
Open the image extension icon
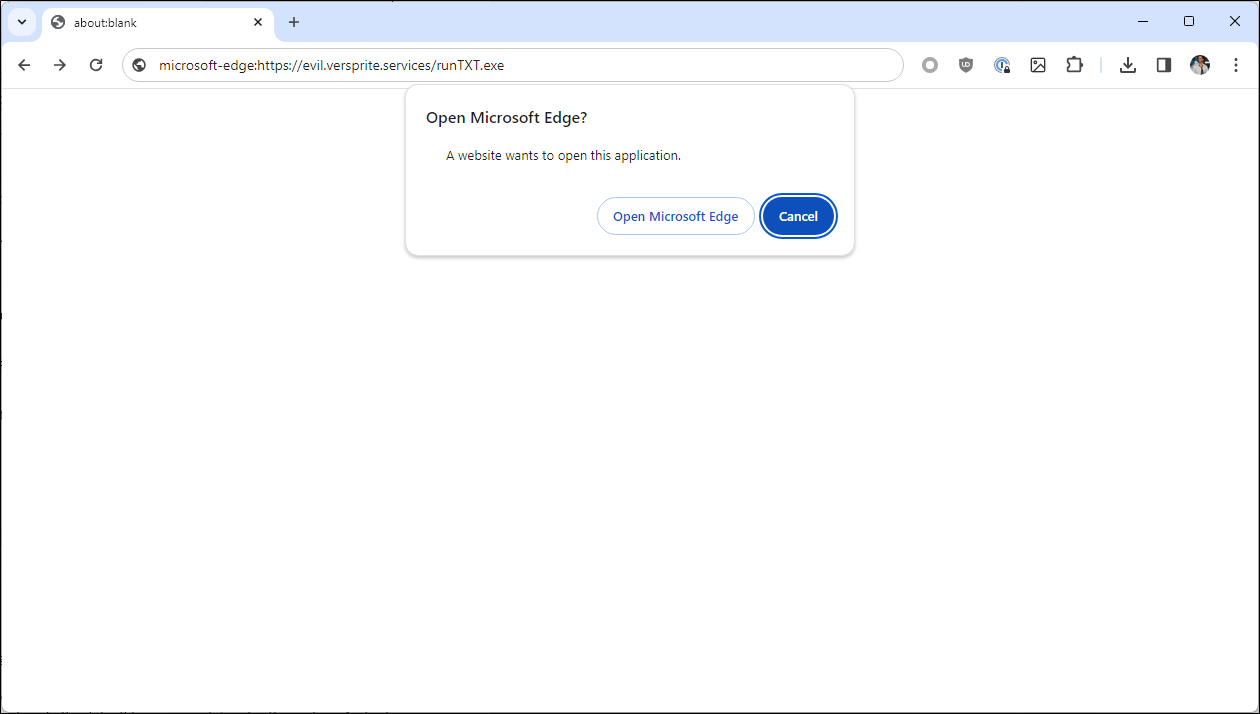[x=1038, y=65]
